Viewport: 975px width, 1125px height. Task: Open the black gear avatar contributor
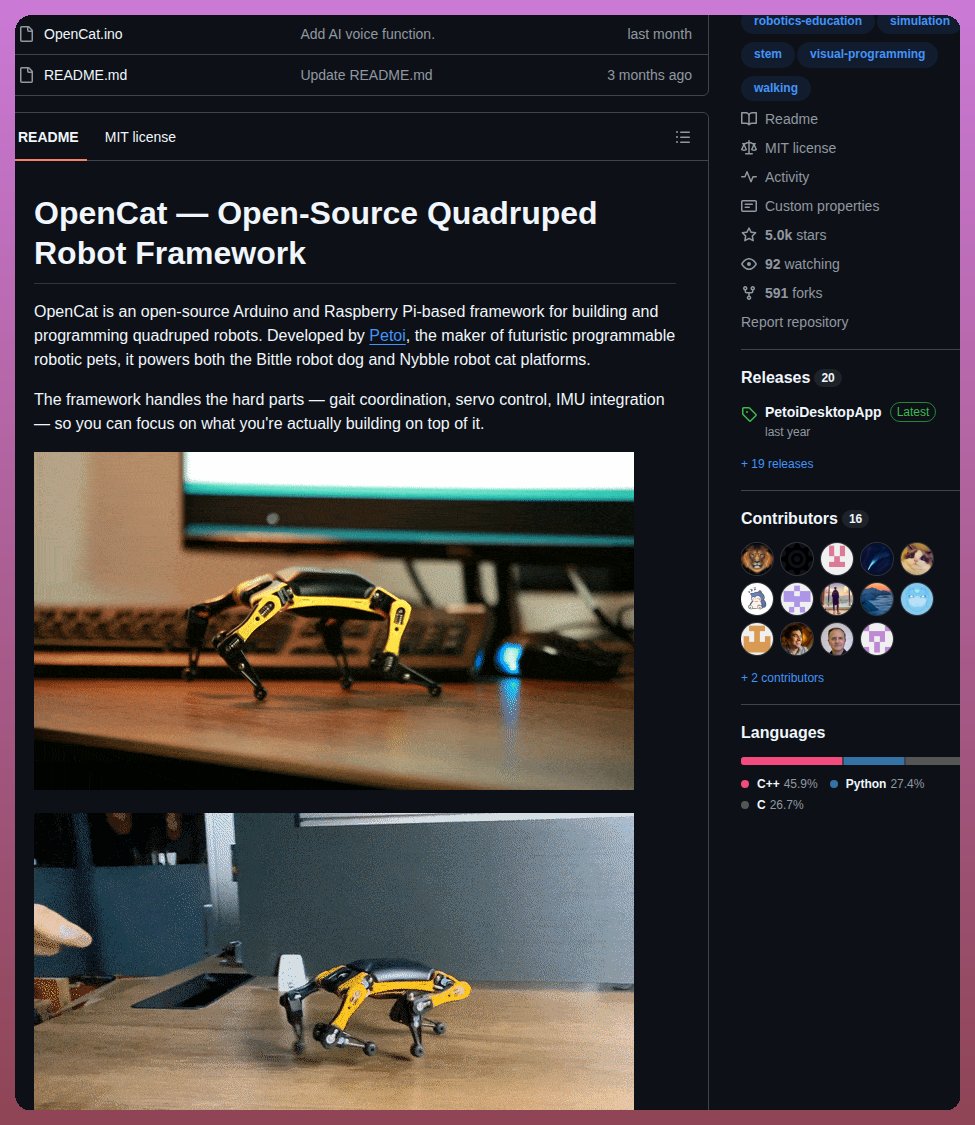tap(796, 559)
